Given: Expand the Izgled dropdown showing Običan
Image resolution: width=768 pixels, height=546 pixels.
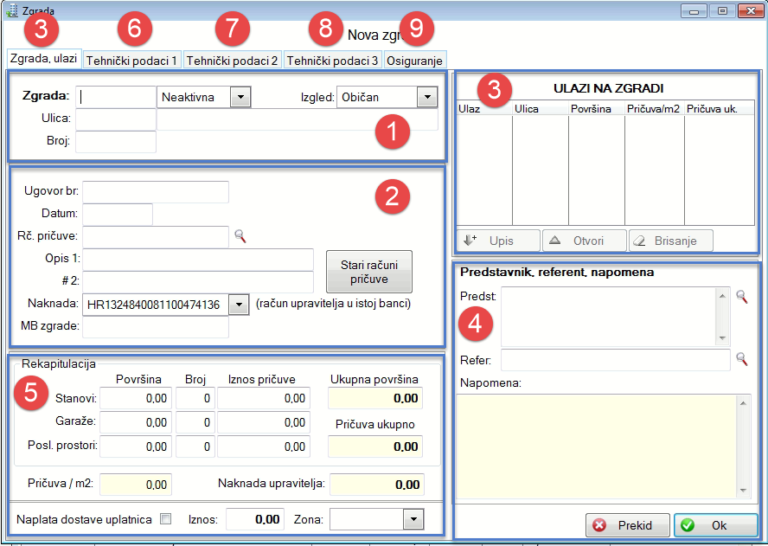Looking at the screenshot, I should (x=427, y=98).
